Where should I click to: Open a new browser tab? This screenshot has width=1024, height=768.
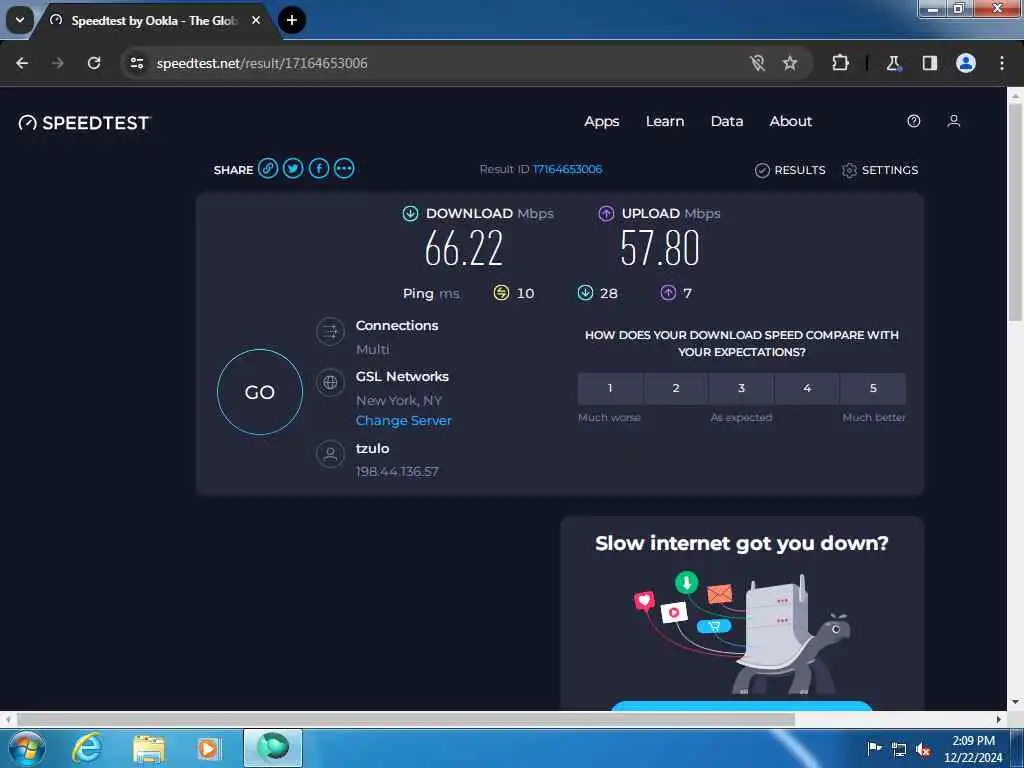point(292,20)
